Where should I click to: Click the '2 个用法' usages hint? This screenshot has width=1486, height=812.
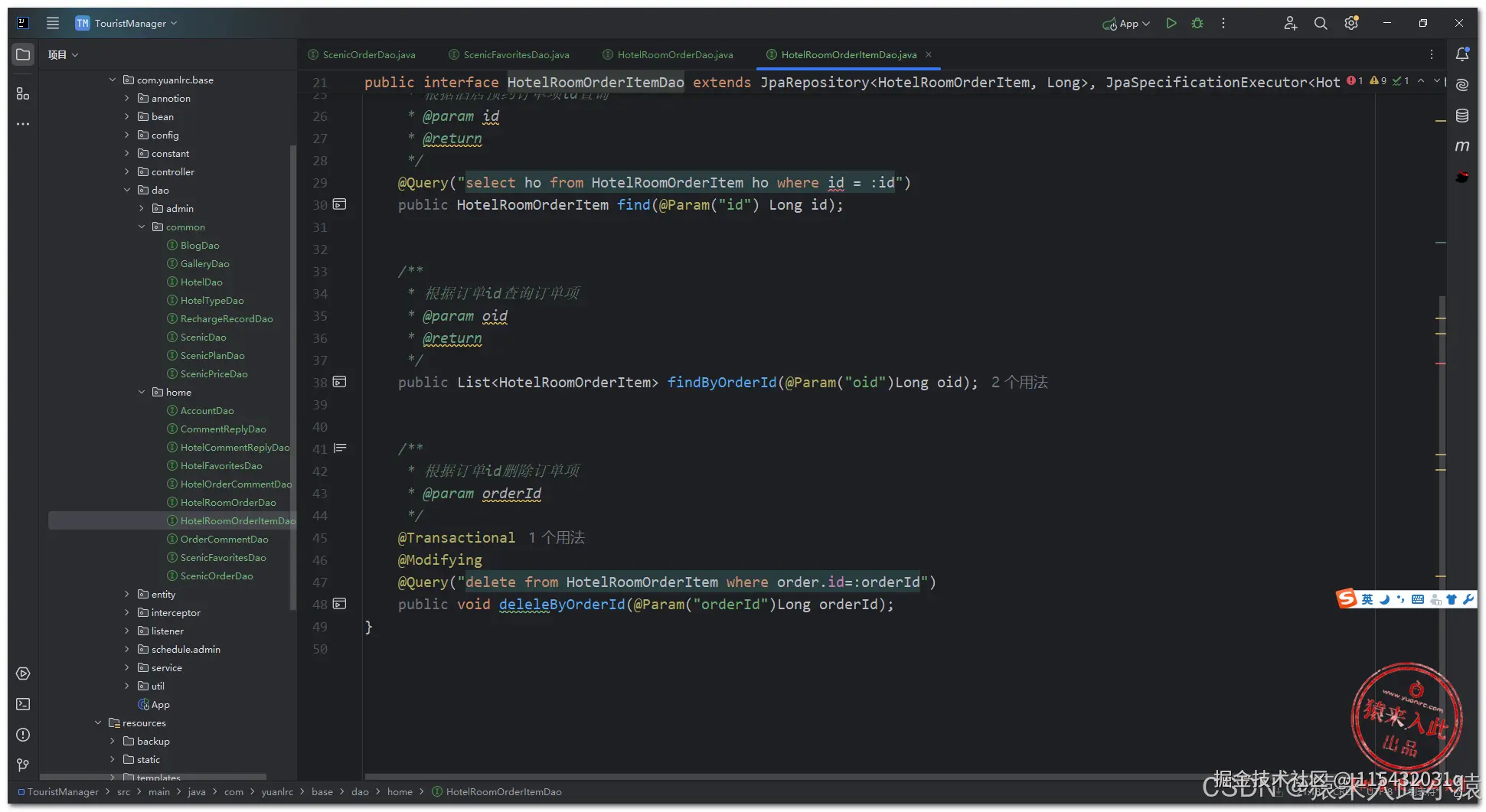[1020, 382]
